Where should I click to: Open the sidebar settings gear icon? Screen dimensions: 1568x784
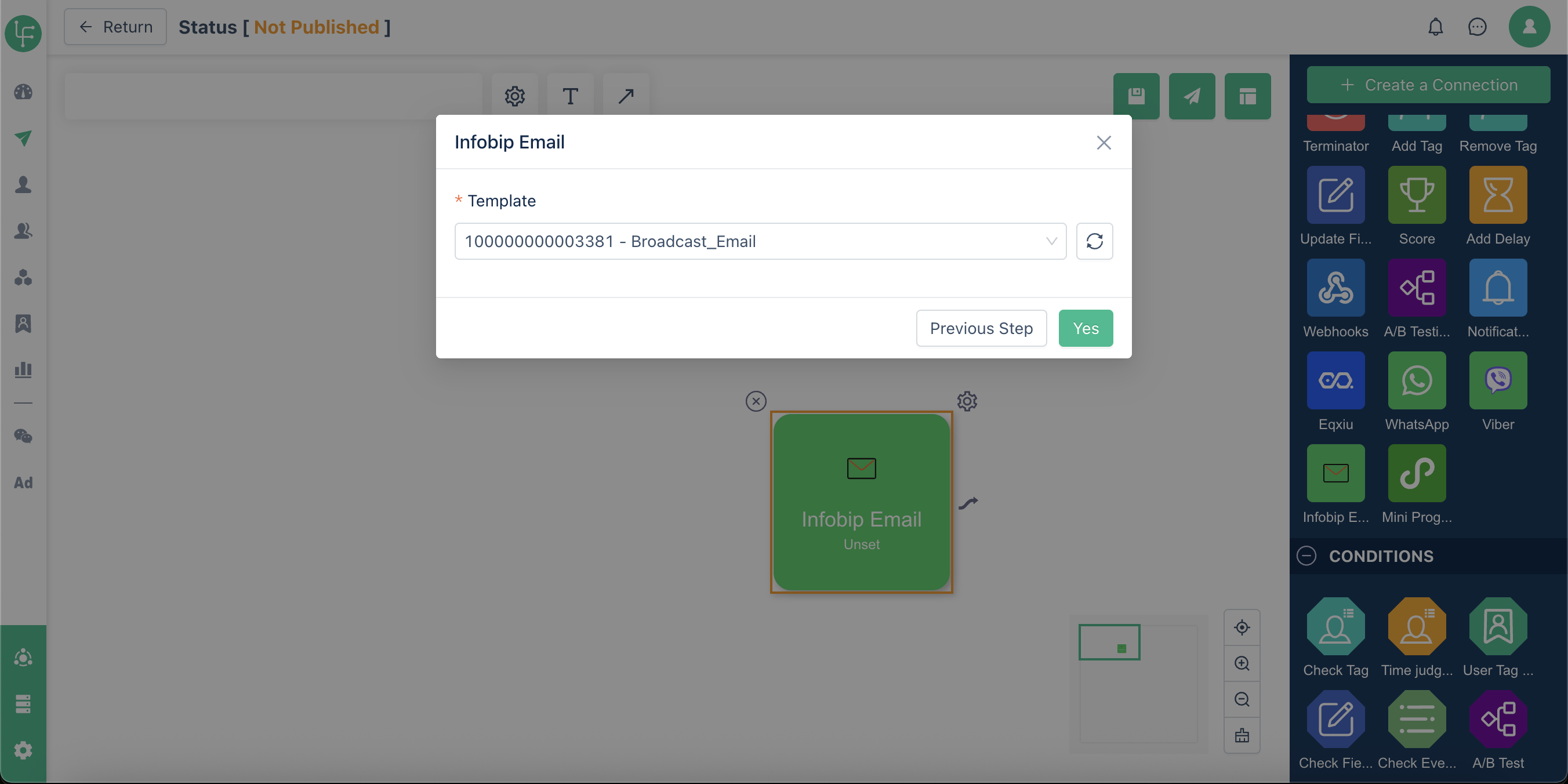click(x=23, y=750)
